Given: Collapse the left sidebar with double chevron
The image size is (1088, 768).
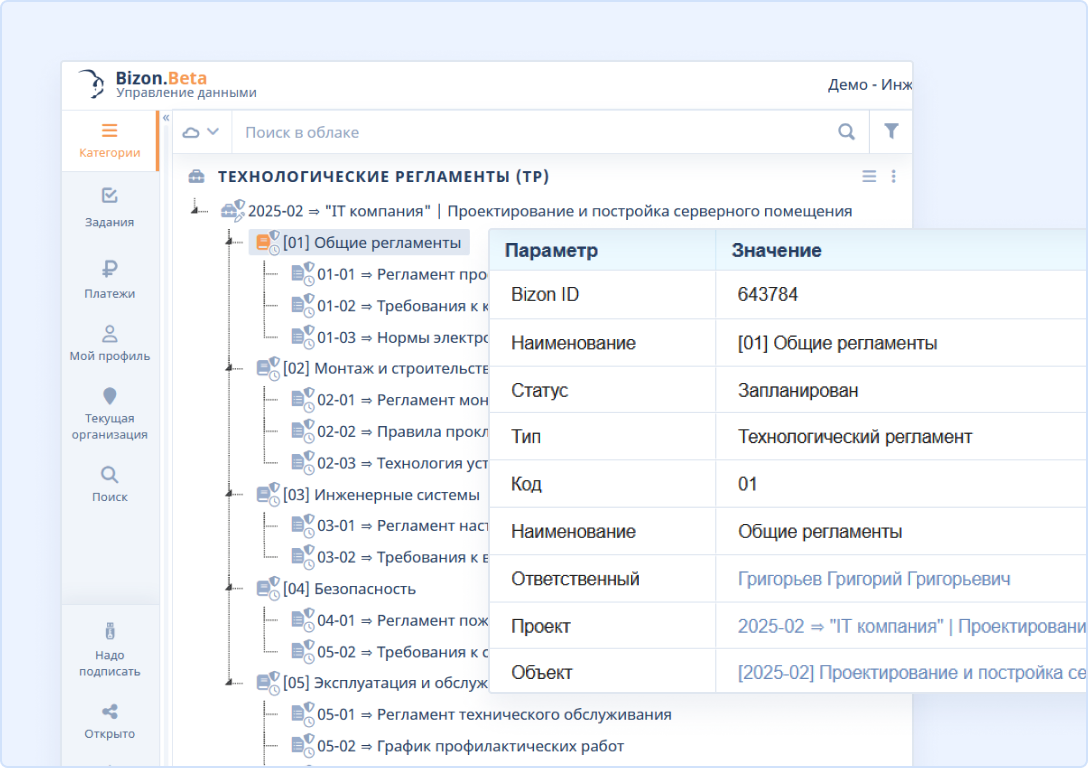Looking at the screenshot, I should [x=166, y=118].
